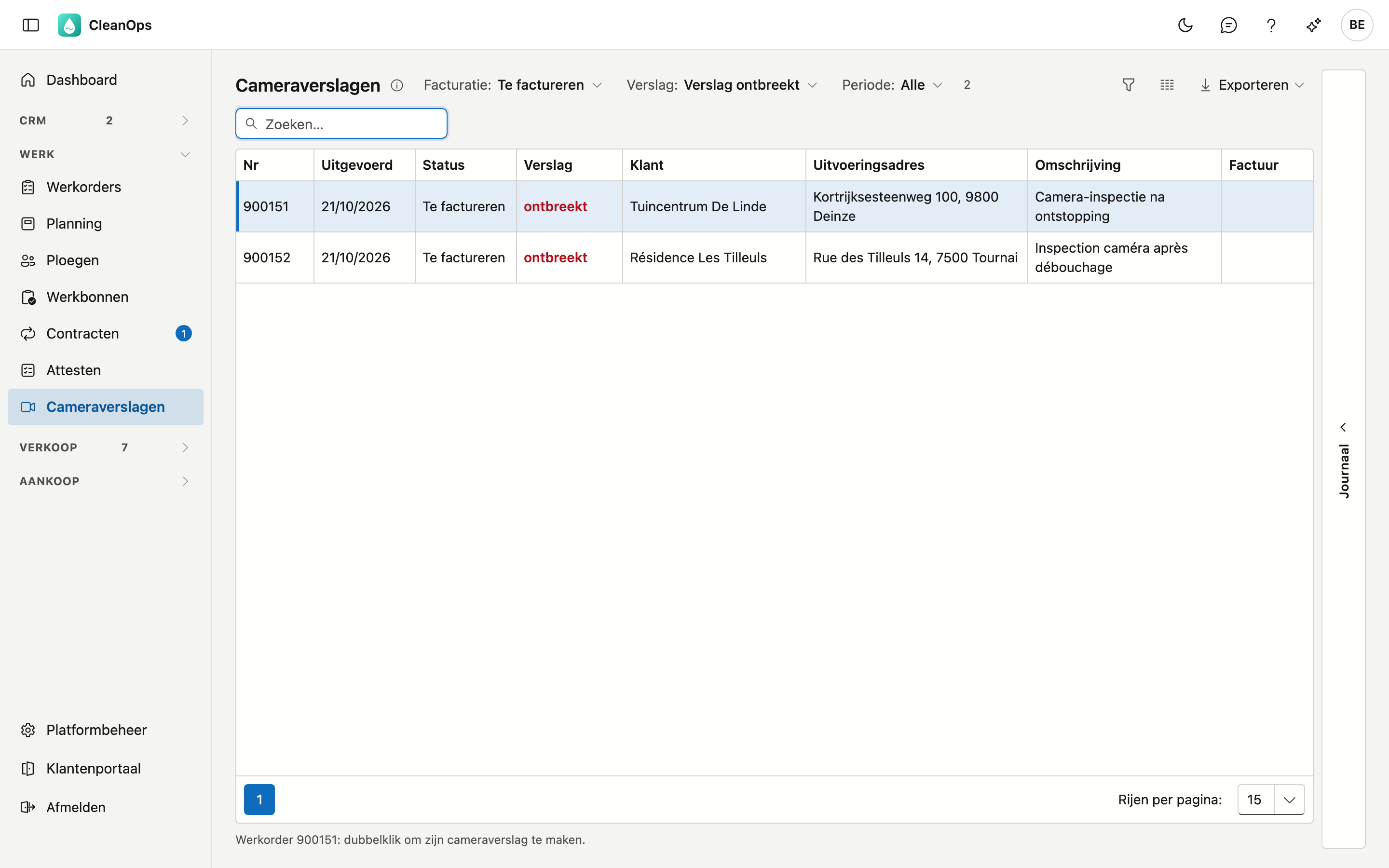The width and height of the screenshot is (1389, 868).
Task: Open the column layout grid icon
Action: 1167,85
